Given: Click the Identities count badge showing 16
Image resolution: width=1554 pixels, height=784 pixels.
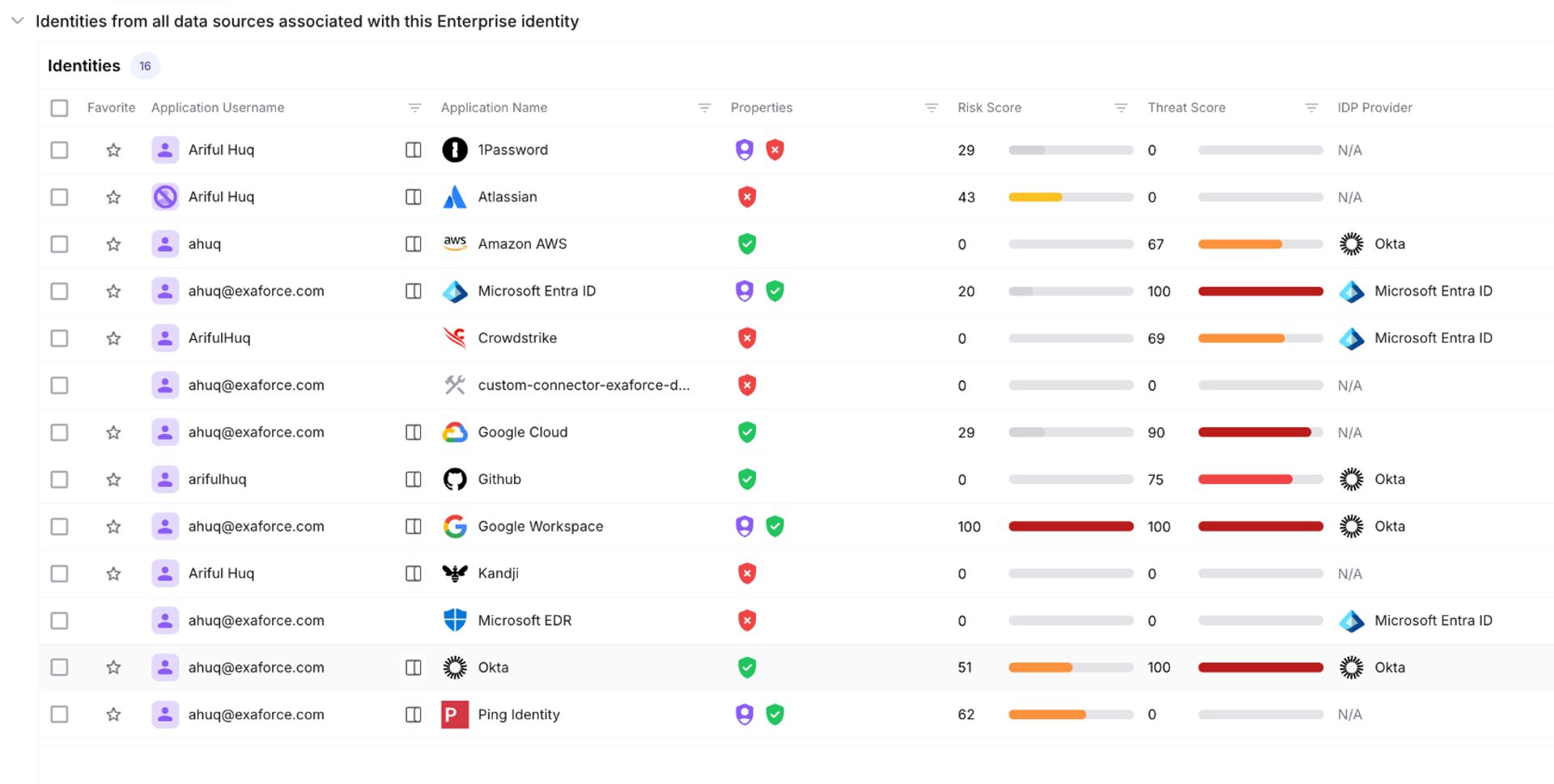Looking at the screenshot, I should (x=145, y=66).
